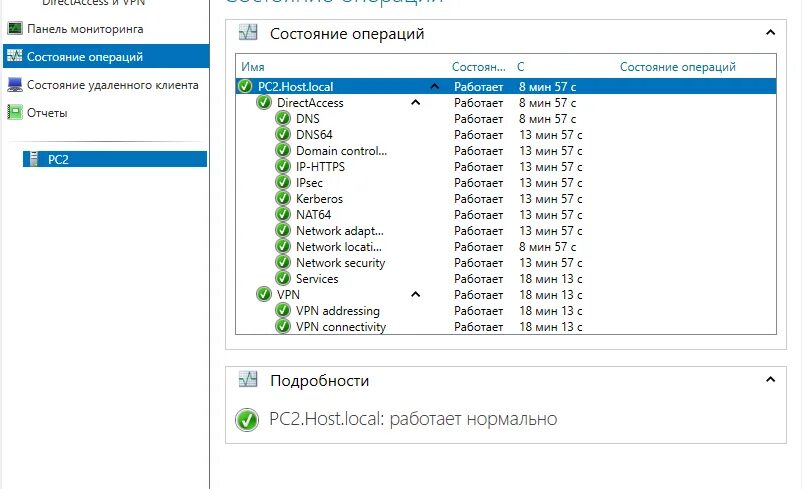Collapse the VPN tree node
This screenshot has height=489, width=802.
pyautogui.click(x=415, y=294)
